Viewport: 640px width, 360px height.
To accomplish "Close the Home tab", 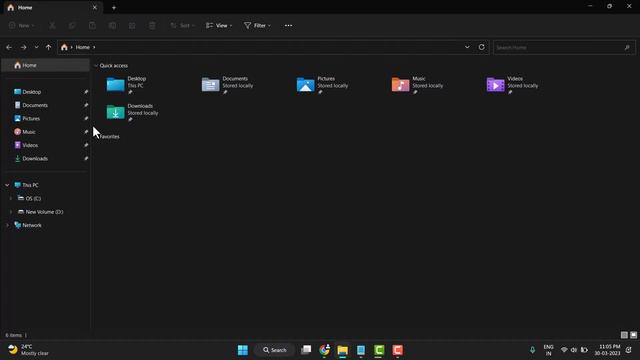I will 95,7.
